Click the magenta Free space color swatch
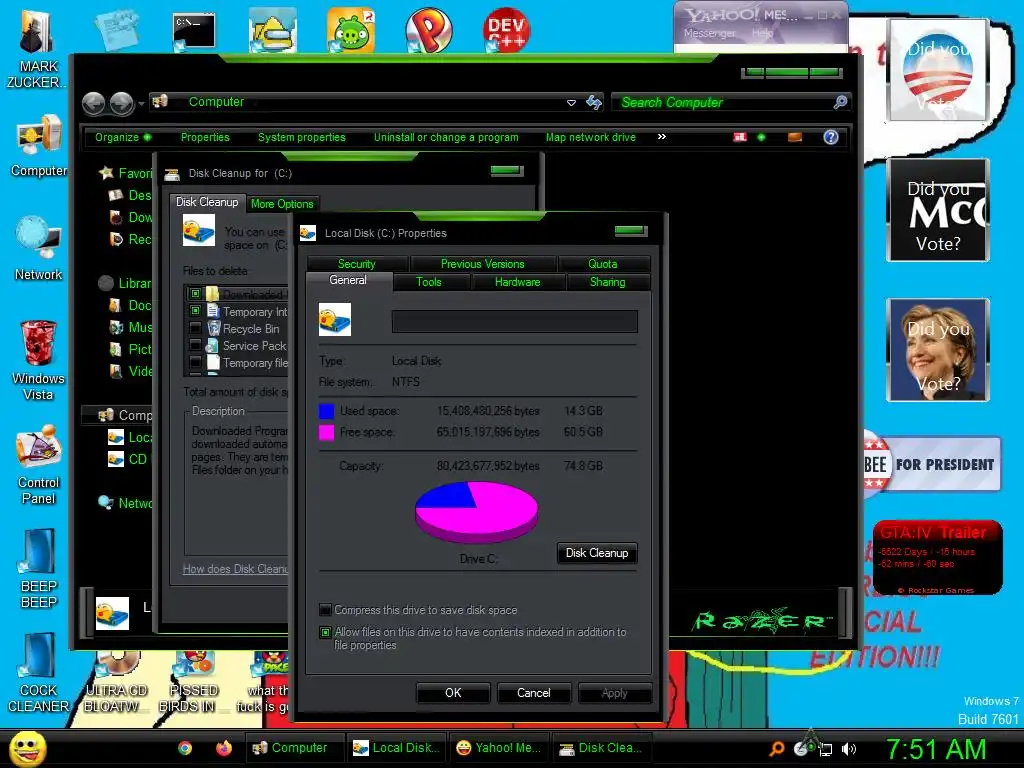1024x768 pixels. pos(327,432)
